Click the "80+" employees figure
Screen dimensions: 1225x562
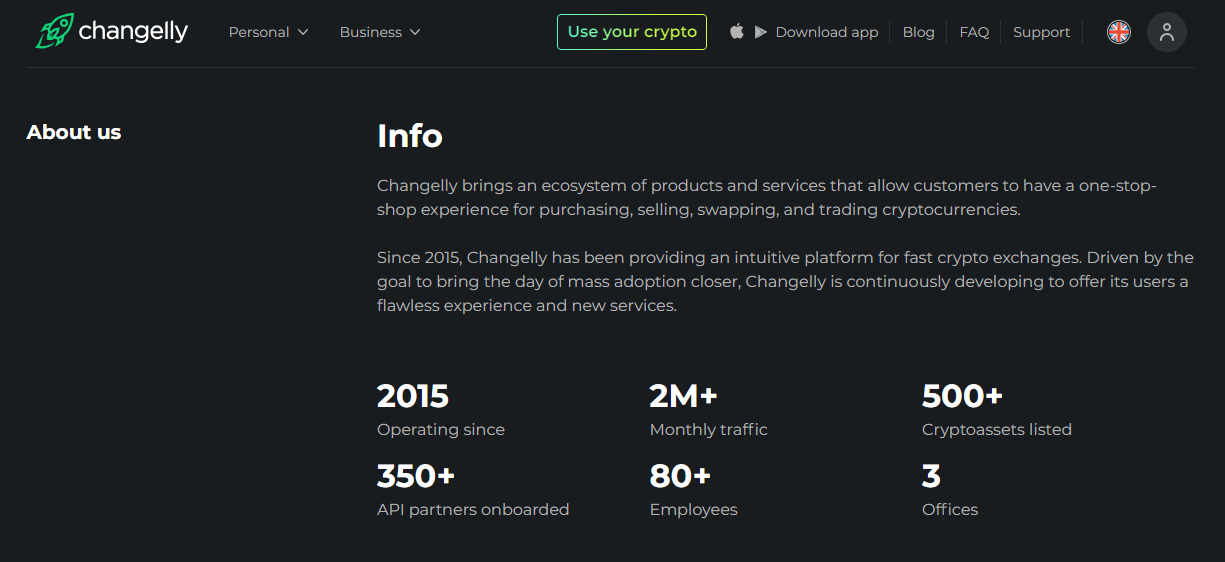tap(680, 476)
